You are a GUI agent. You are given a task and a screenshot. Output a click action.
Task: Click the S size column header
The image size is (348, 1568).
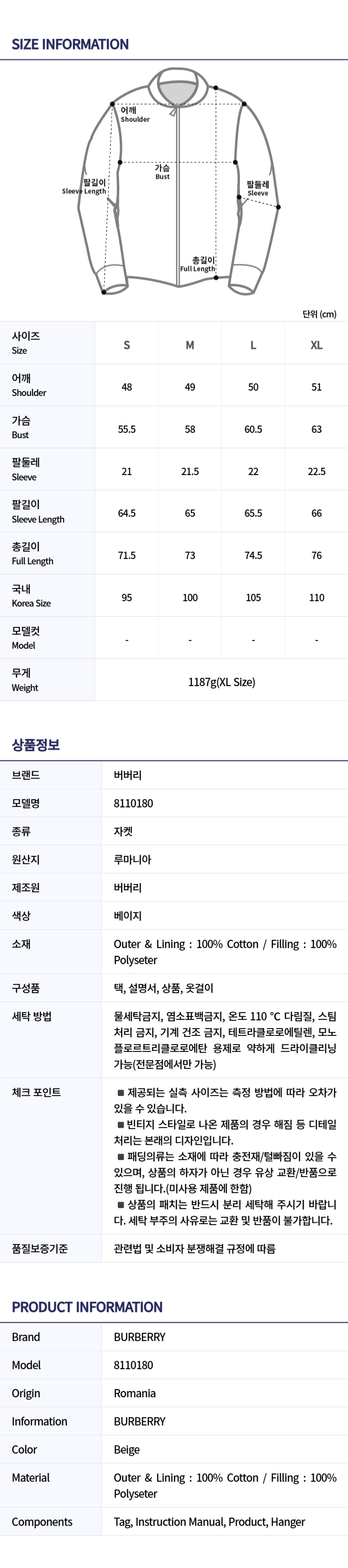pyautogui.click(x=127, y=344)
